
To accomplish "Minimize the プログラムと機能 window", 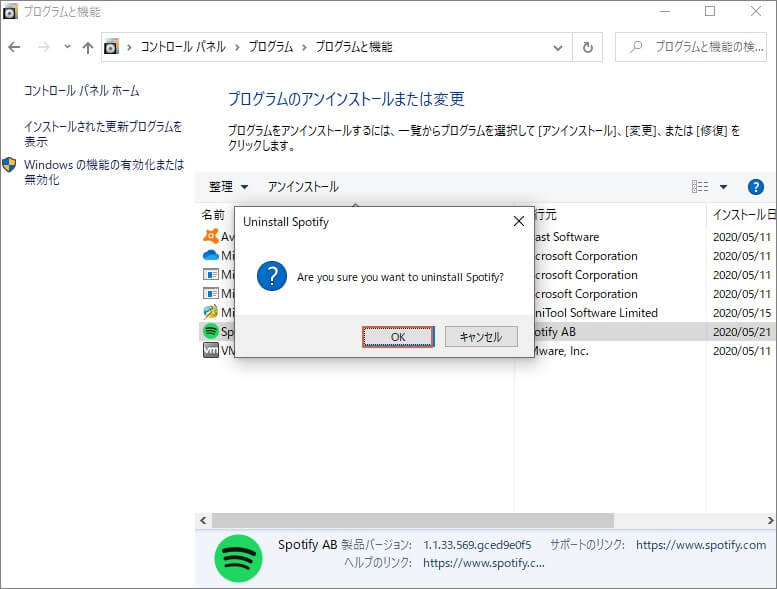I will [665, 11].
